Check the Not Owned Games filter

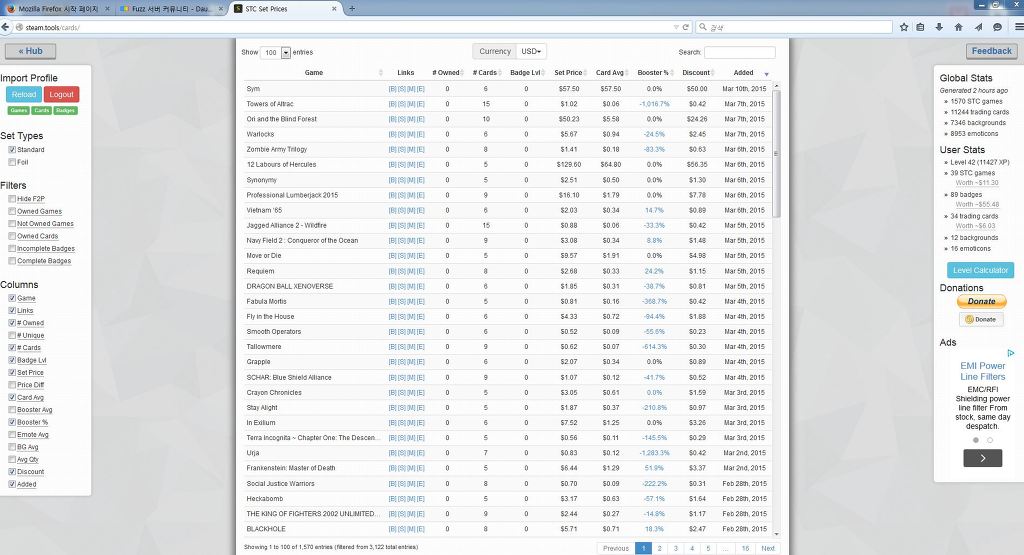click(12, 223)
